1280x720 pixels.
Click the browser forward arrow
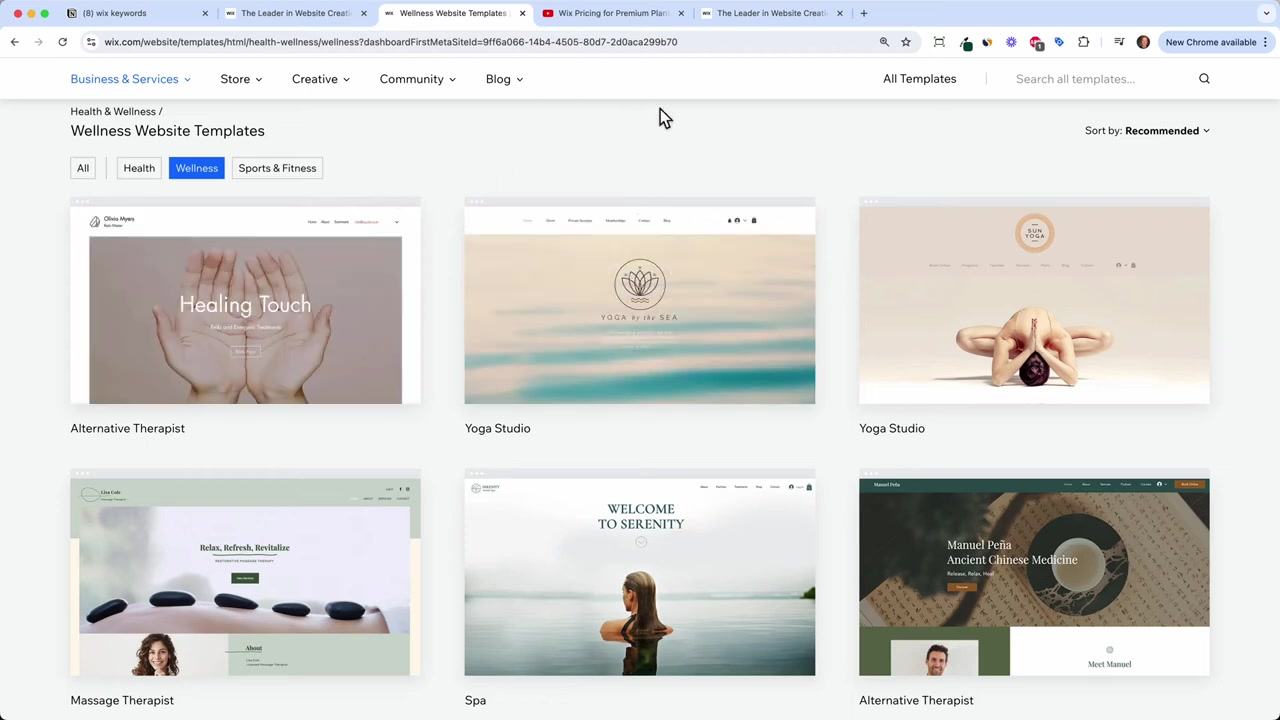point(38,42)
